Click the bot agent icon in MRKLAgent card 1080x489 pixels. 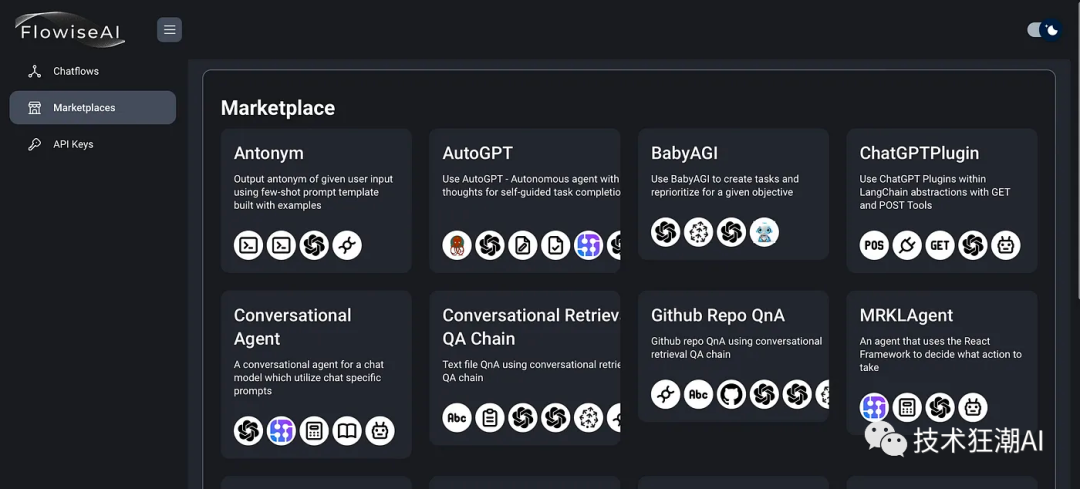pos(973,407)
